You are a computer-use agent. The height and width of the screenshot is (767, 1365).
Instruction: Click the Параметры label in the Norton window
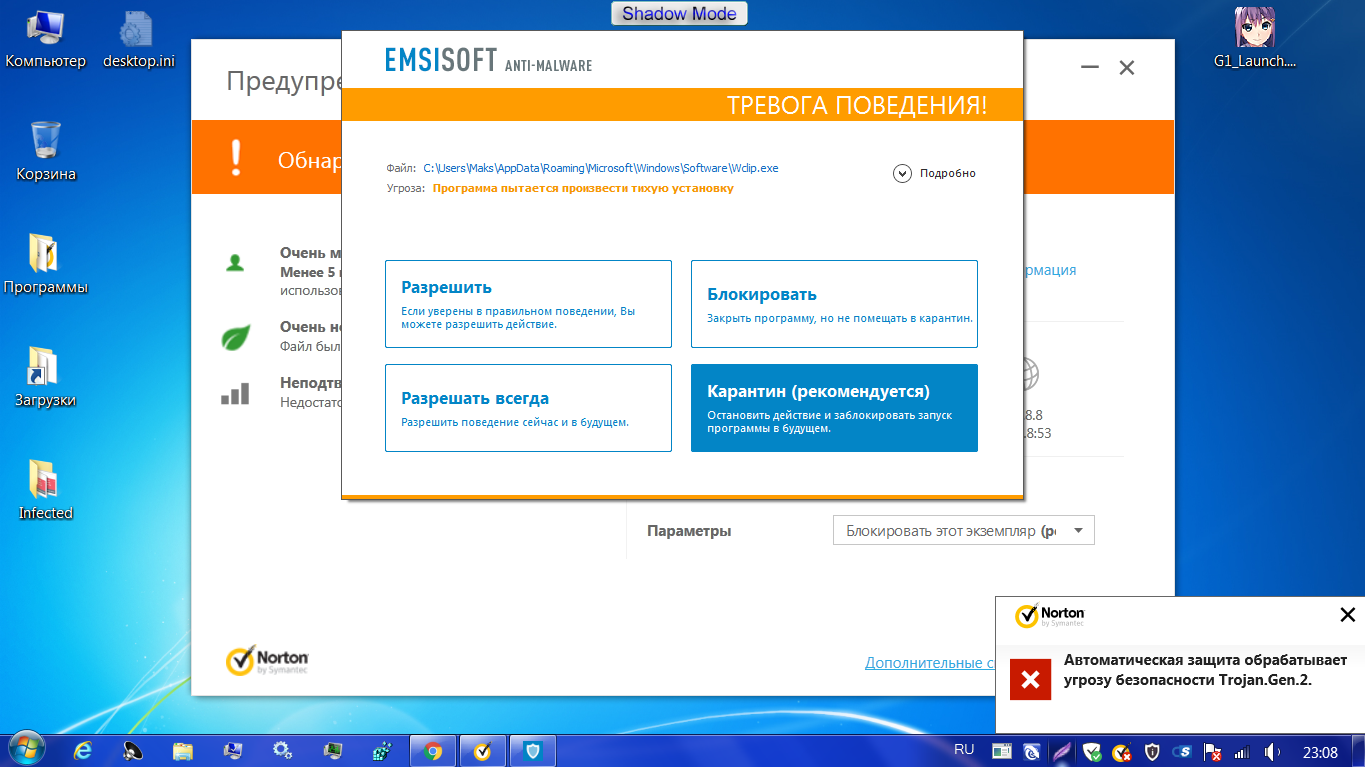pyautogui.click(x=689, y=531)
